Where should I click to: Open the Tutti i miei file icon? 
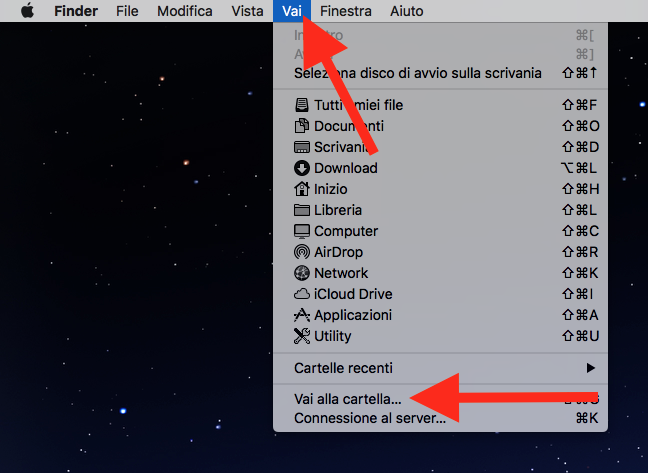point(302,105)
